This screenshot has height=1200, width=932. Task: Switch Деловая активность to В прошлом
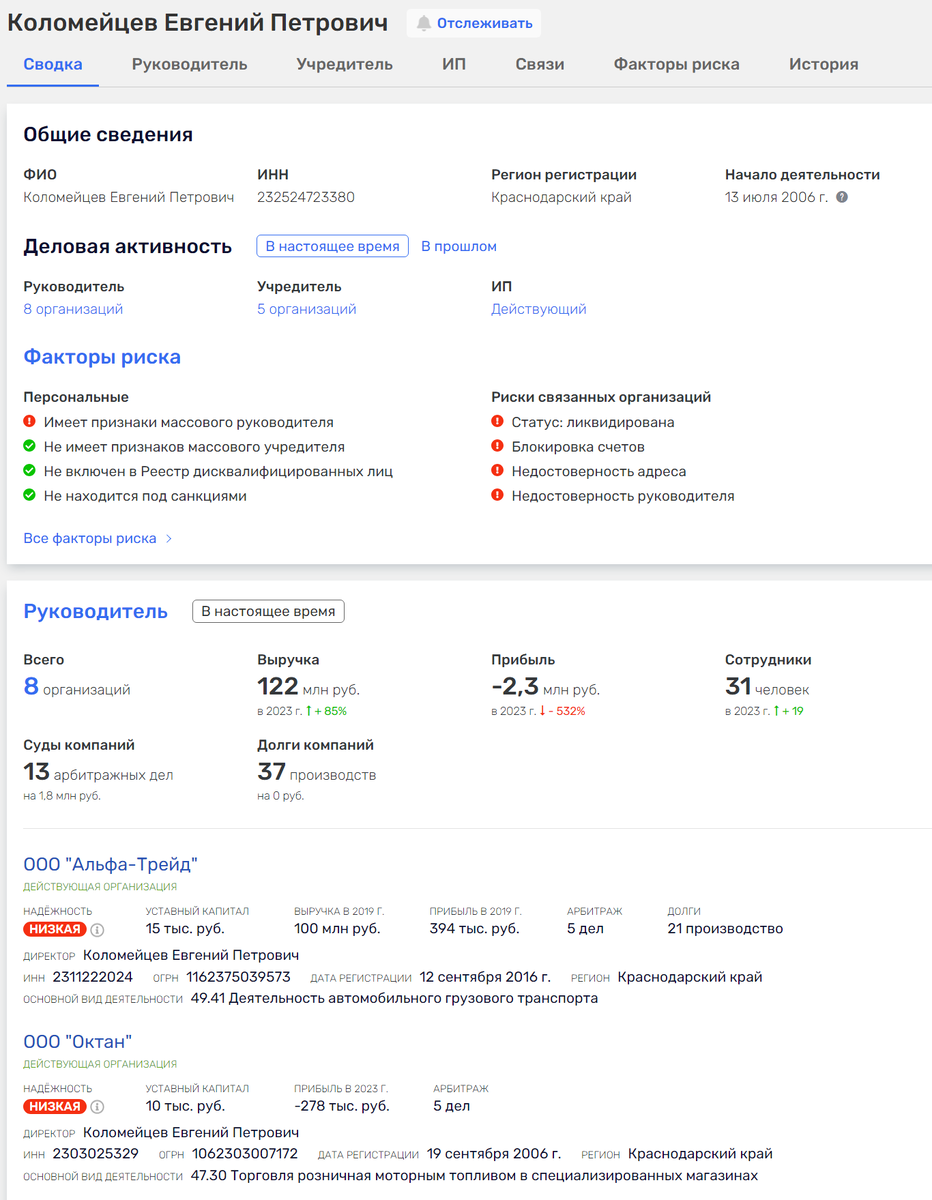[x=458, y=246]
